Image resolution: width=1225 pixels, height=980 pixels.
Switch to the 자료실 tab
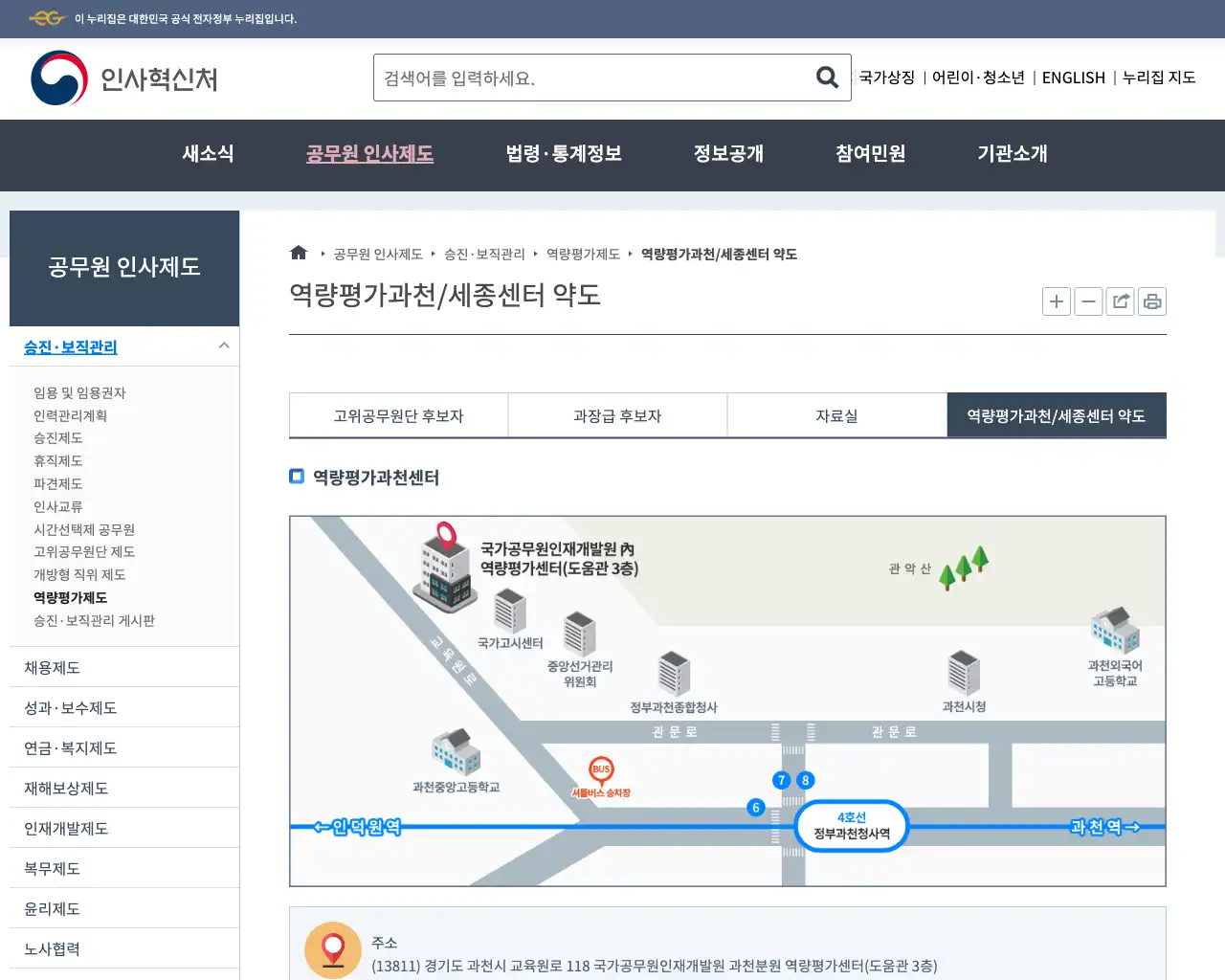click(836, 415)
